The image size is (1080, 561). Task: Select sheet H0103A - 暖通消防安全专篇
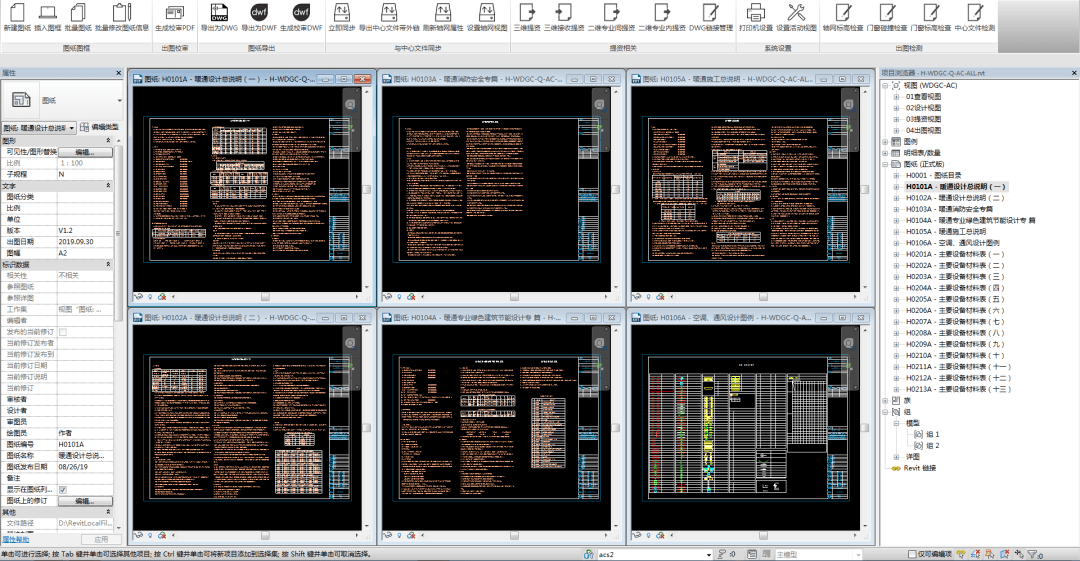[949, 210]
